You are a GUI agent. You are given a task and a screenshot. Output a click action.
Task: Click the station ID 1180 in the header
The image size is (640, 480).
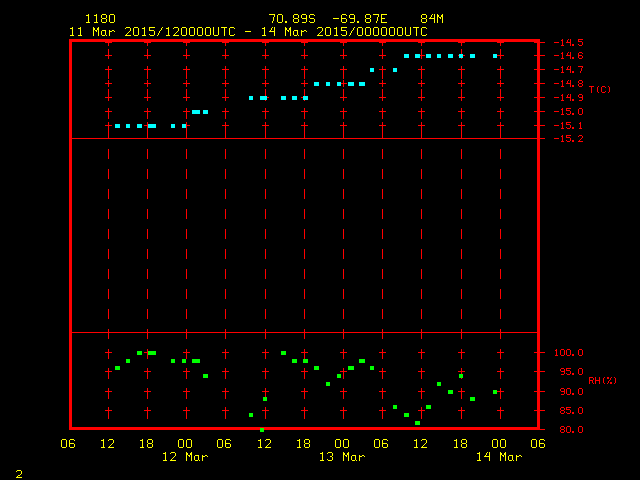pos(100,19)
